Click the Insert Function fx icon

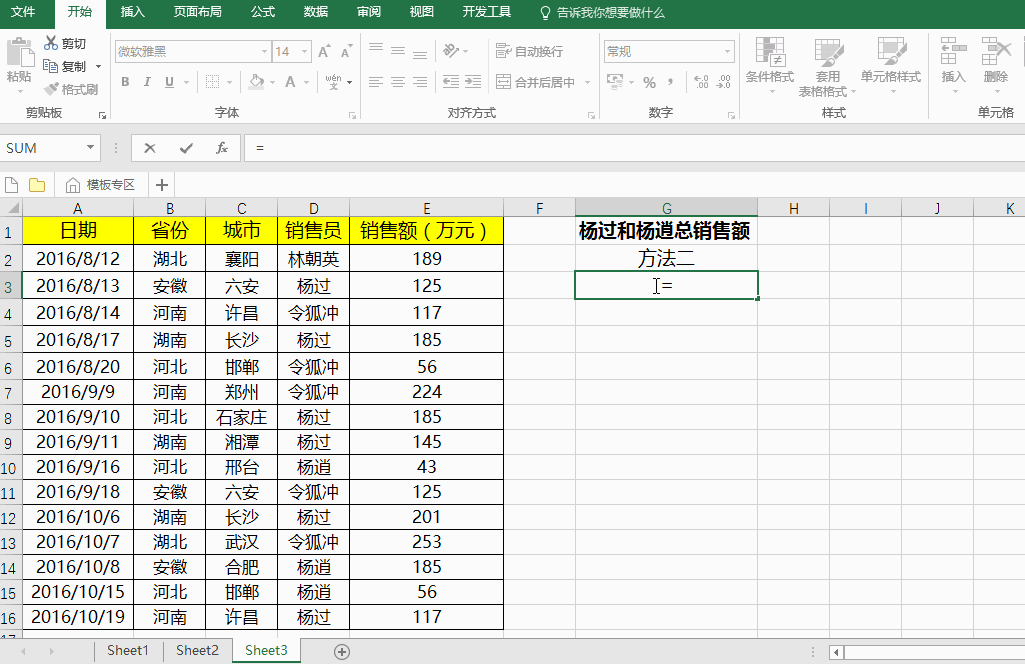click(x=221, y=148)
